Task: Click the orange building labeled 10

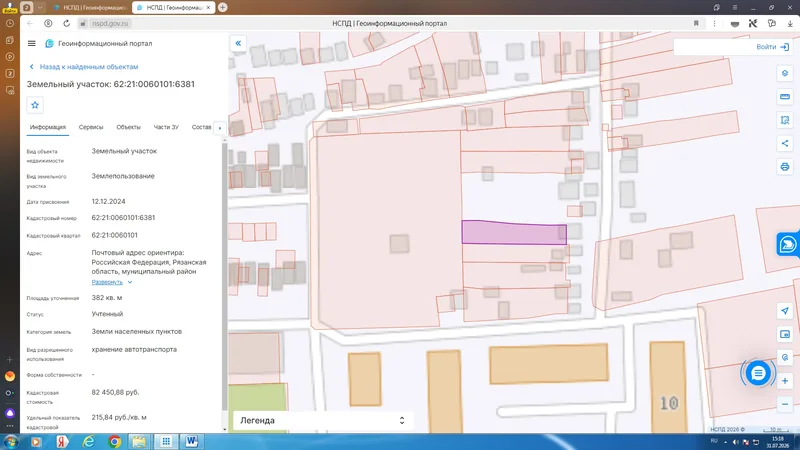Action: [668, 388]
